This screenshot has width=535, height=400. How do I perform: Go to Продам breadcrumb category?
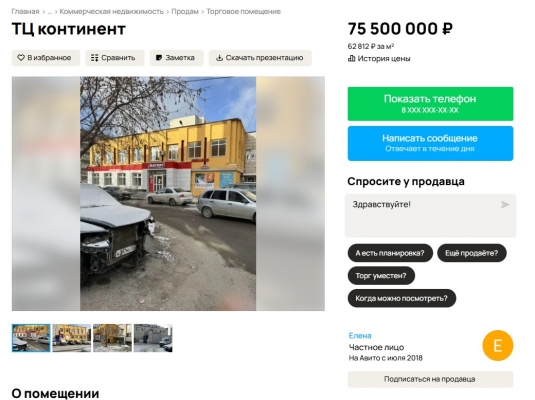coord(185,12)
